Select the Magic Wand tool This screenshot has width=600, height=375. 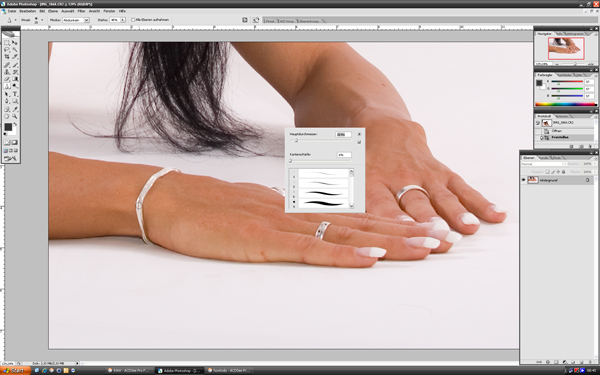pyautogui.click(x=15, y=49)
